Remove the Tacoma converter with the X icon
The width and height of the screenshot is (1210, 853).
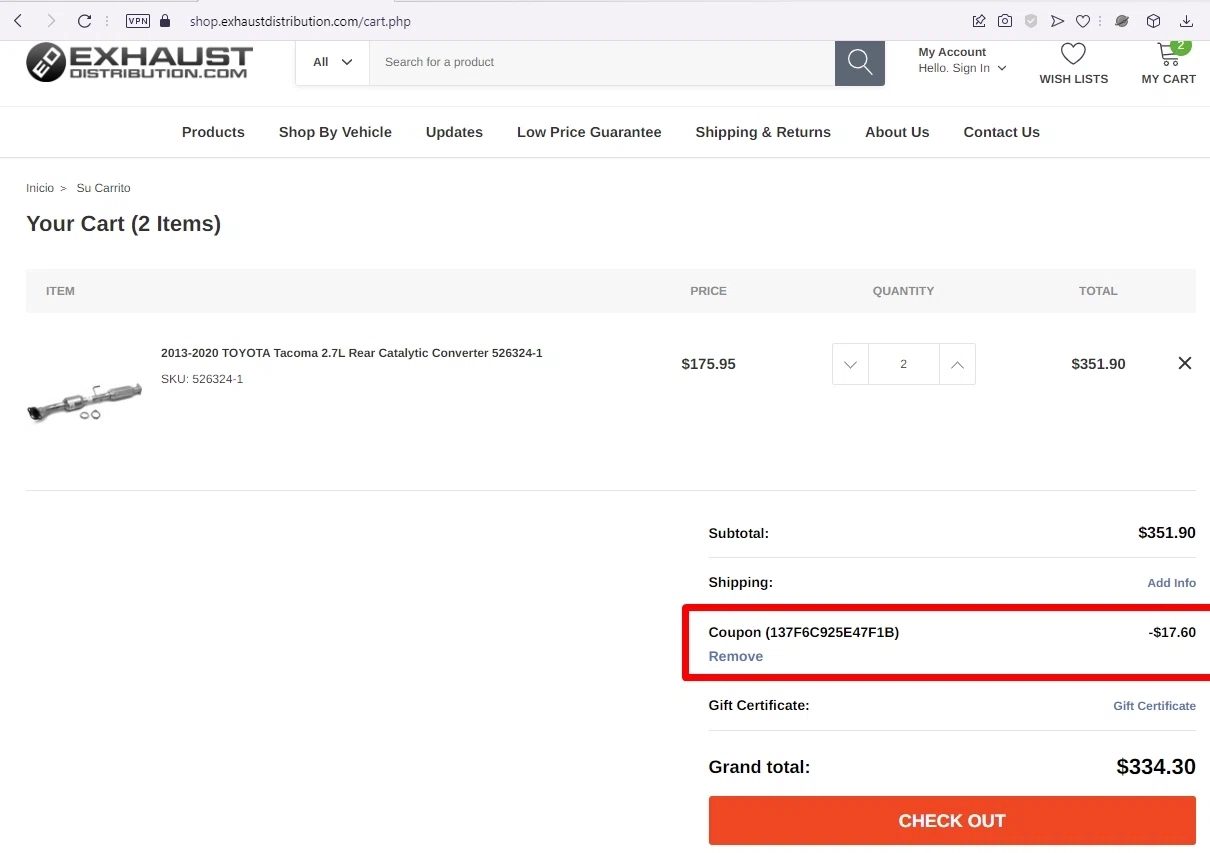(x=1185, y=363)
